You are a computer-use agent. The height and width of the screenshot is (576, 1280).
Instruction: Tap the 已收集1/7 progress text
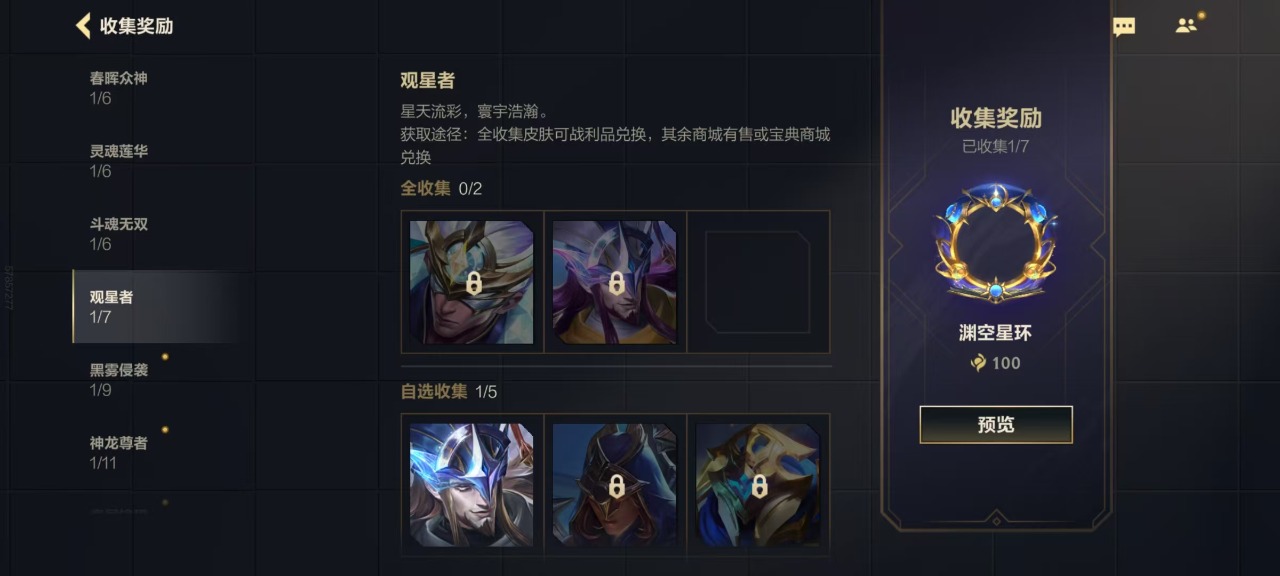[996, 146]
